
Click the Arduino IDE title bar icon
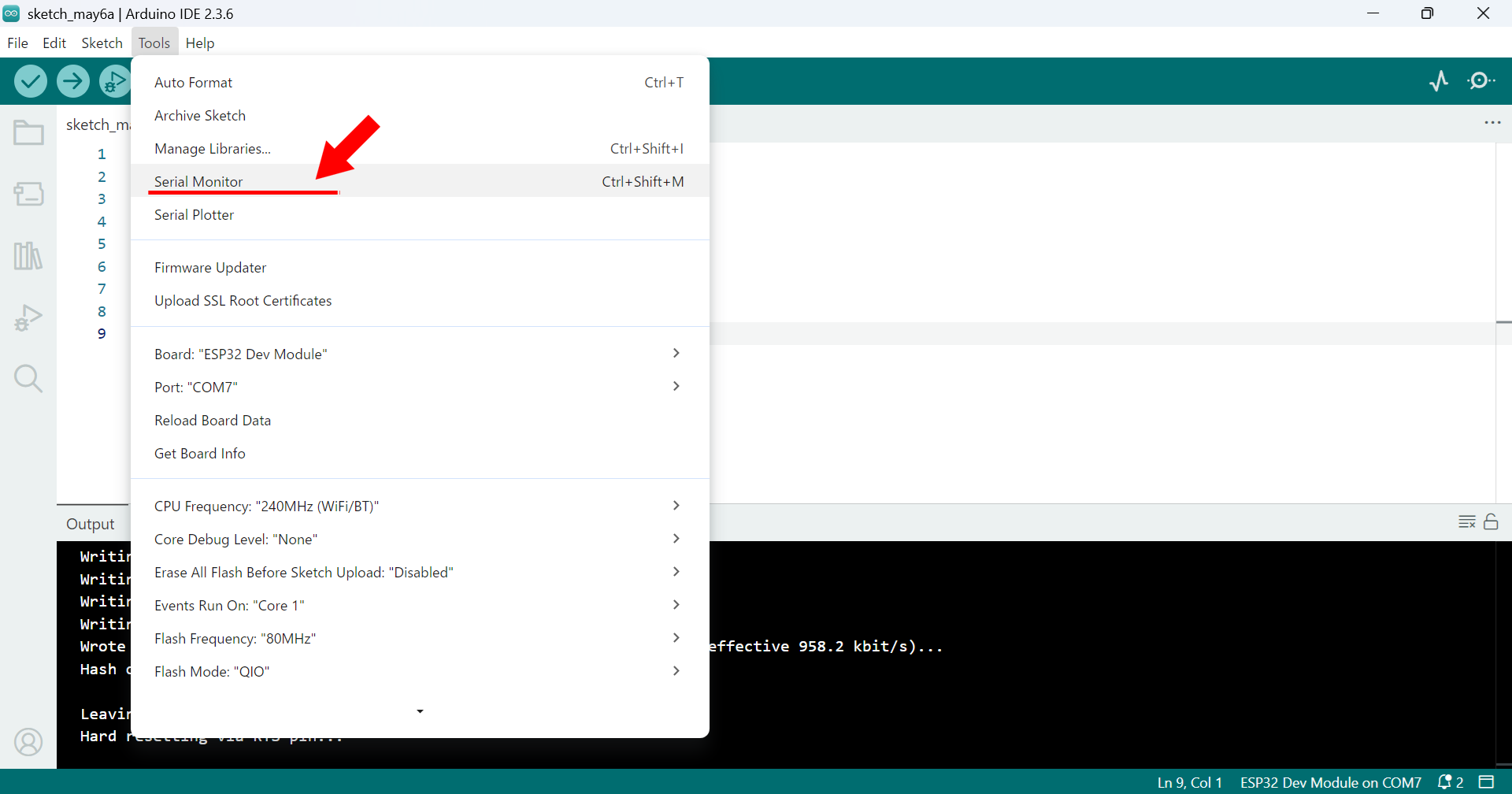pyautogui.click(x=11, y=13)
